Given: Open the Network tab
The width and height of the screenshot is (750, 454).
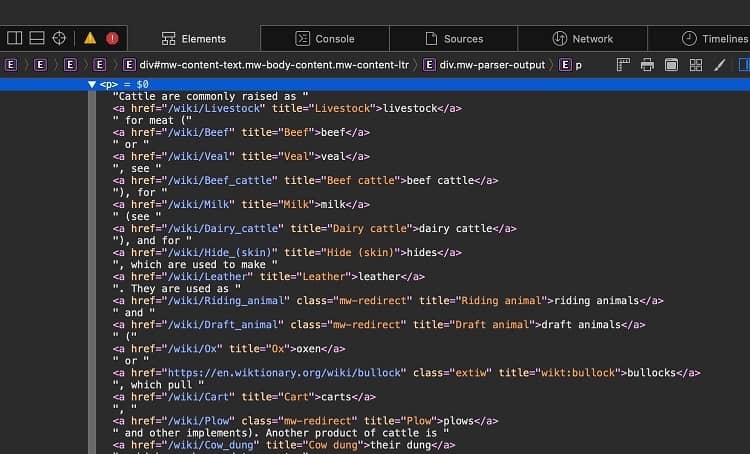Looking at the screenshot, I should 582,39.
